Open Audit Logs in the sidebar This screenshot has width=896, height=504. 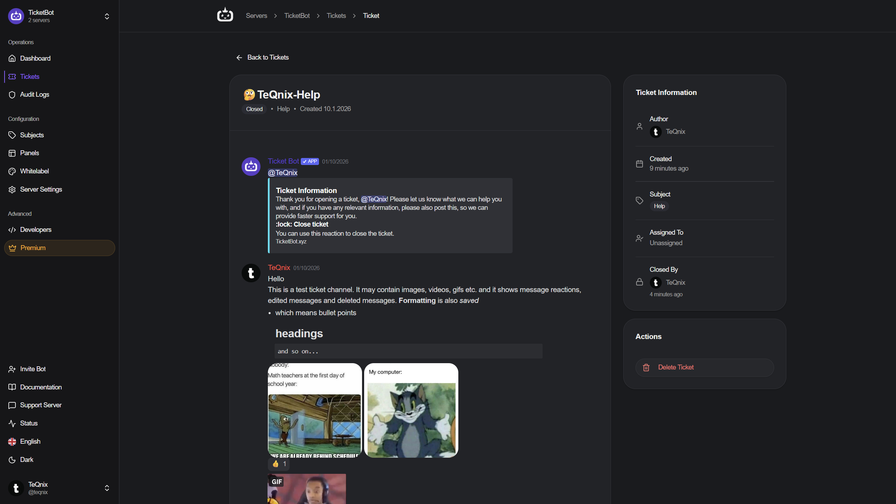point(34,95)
